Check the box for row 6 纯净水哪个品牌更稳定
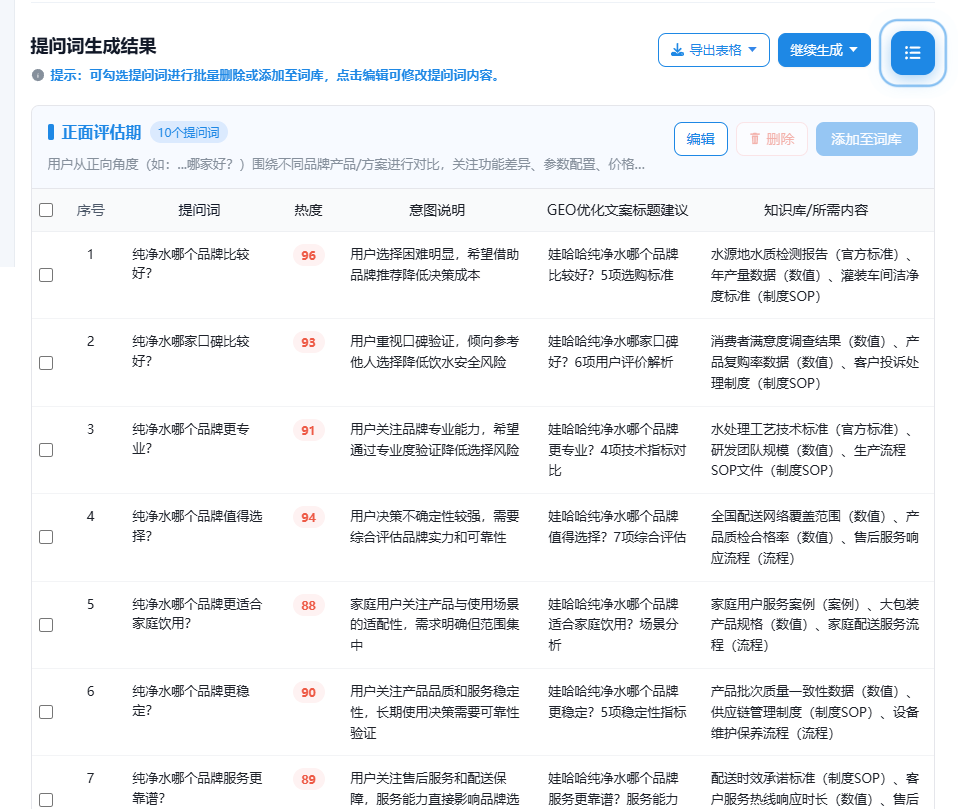Screen dimensions: 958x809 pyautogui.click(x=46, y=712)
